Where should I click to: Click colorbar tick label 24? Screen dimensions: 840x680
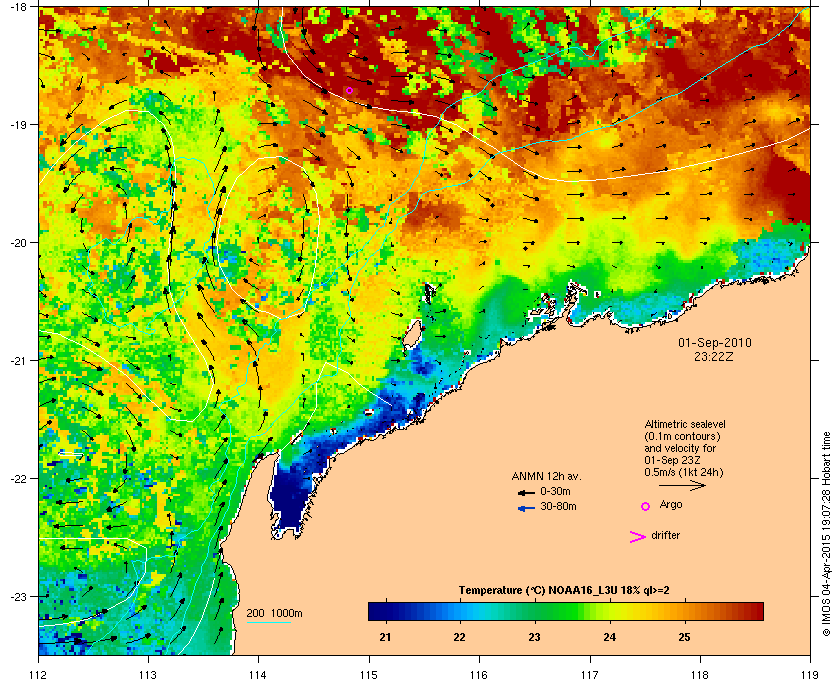point(609,638)
